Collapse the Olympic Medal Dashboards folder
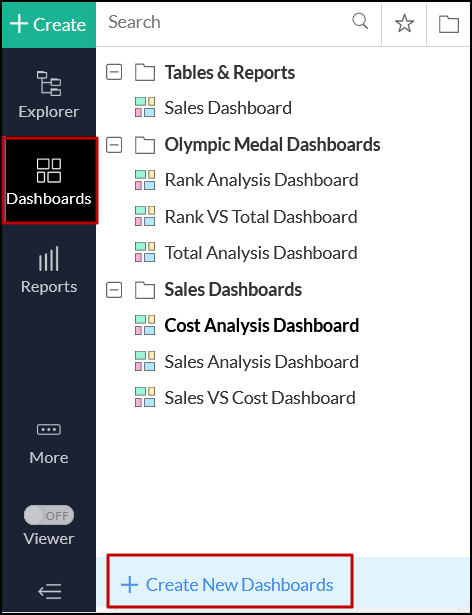472x615 pixels. click(x=114, y=145)
